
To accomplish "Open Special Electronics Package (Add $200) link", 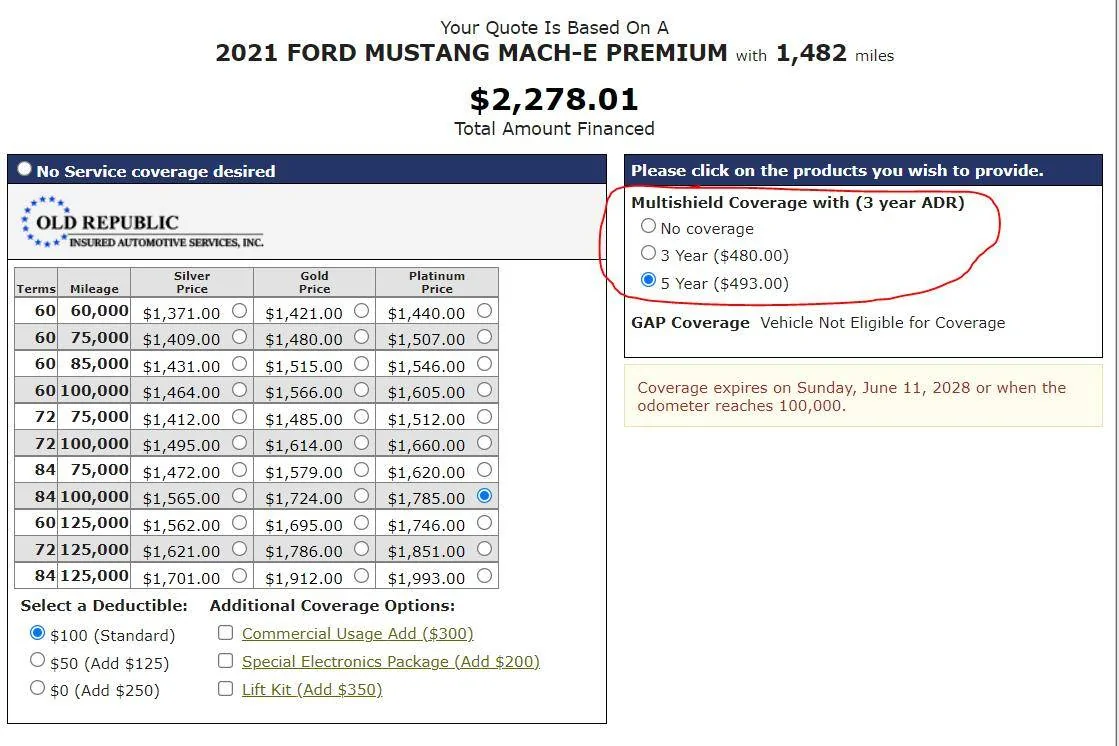I will point(391,662).
